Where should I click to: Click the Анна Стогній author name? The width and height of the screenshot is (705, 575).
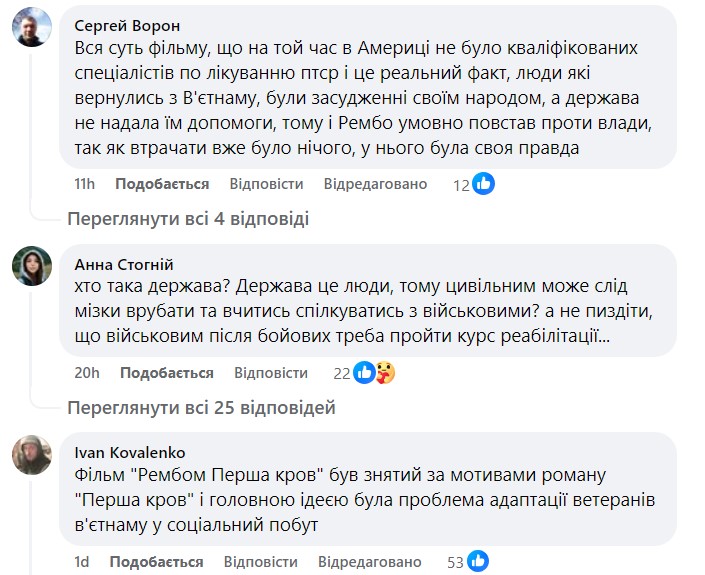tap(124, 265)
